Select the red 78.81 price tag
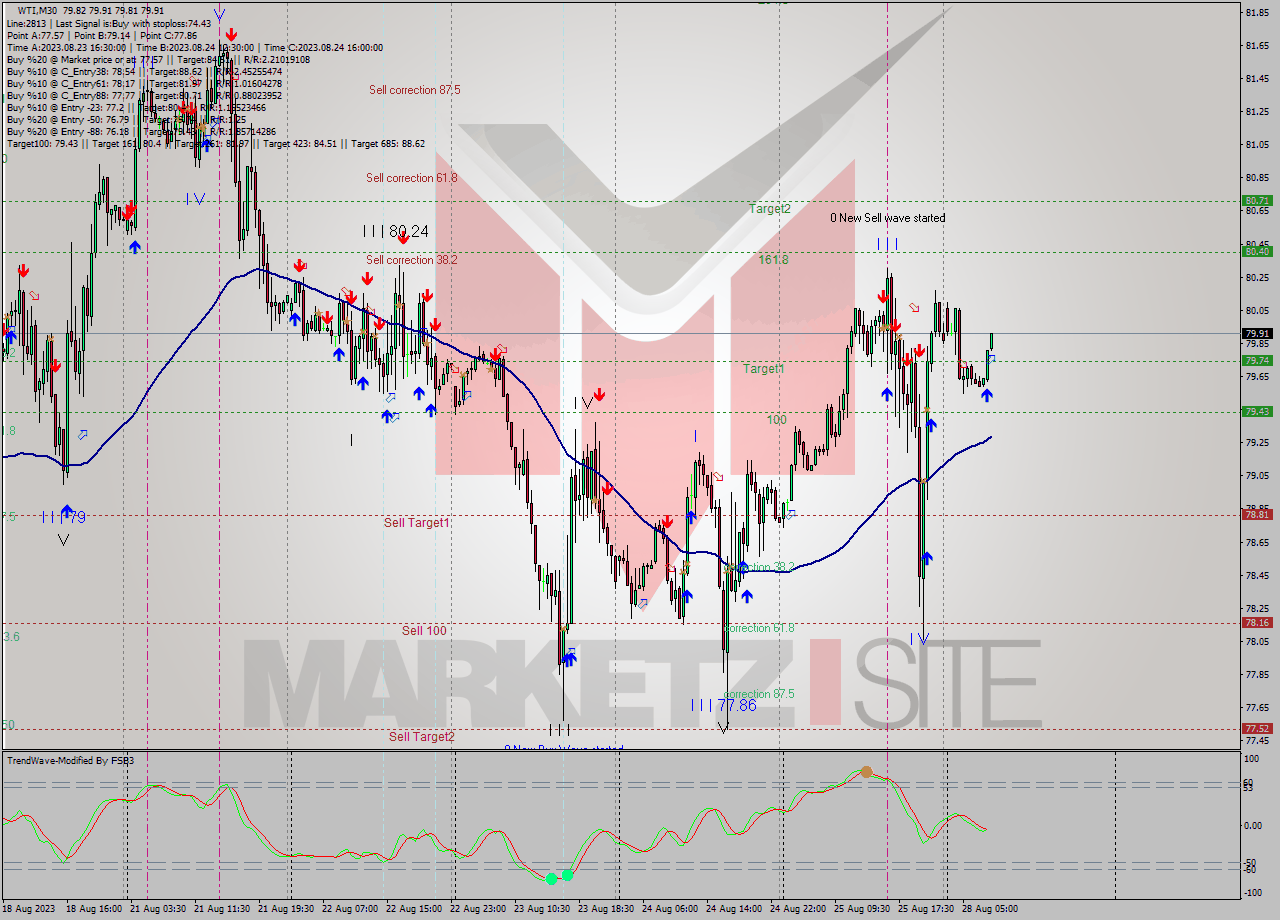The width and height of the screenshot is (1280, 920). pos(1257,514)
